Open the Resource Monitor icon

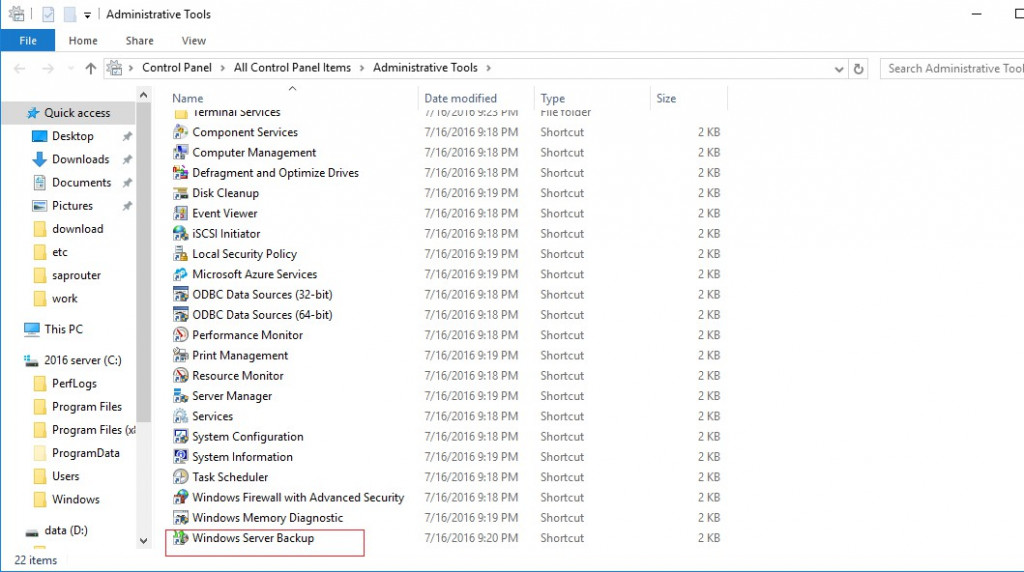pyautogui.click(x=180, y=375)
